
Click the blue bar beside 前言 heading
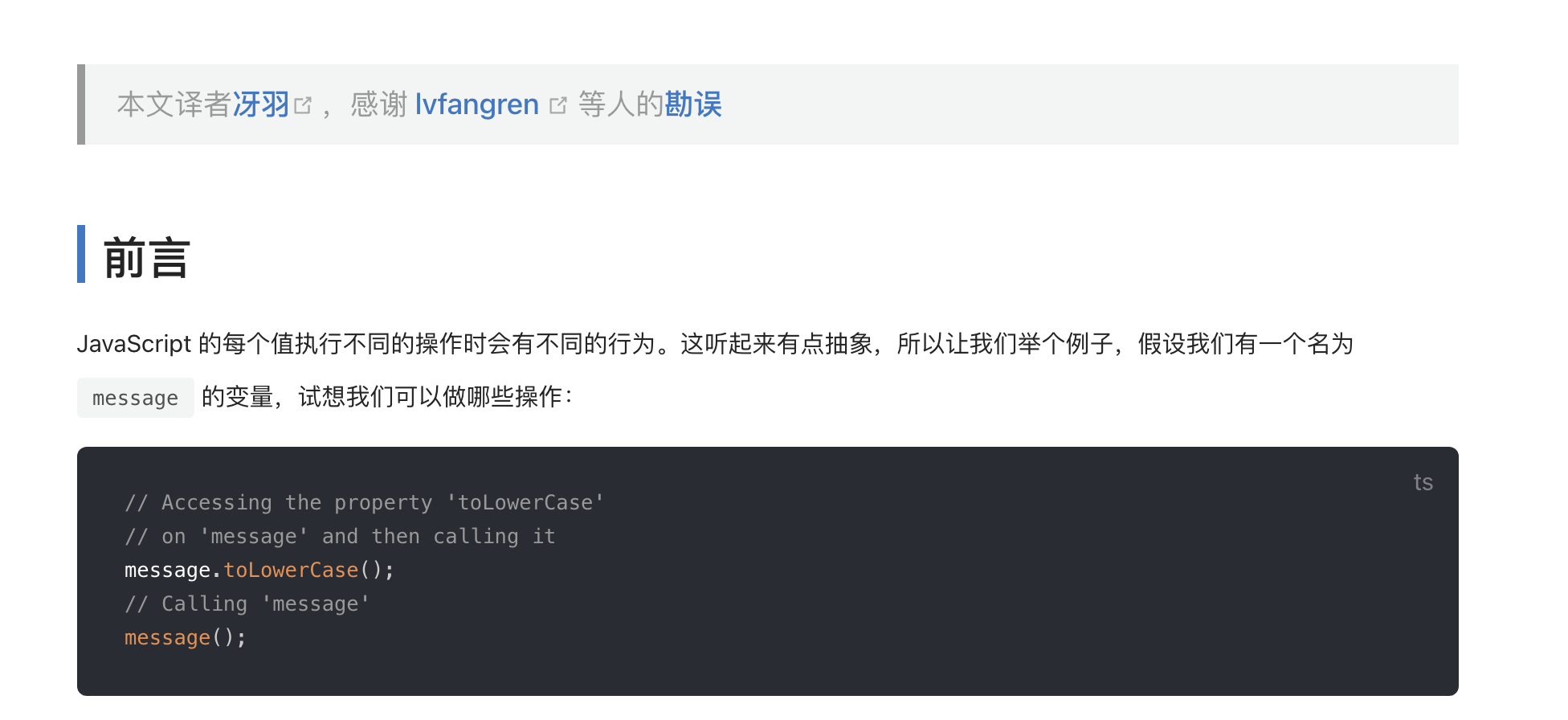(81, 254)
